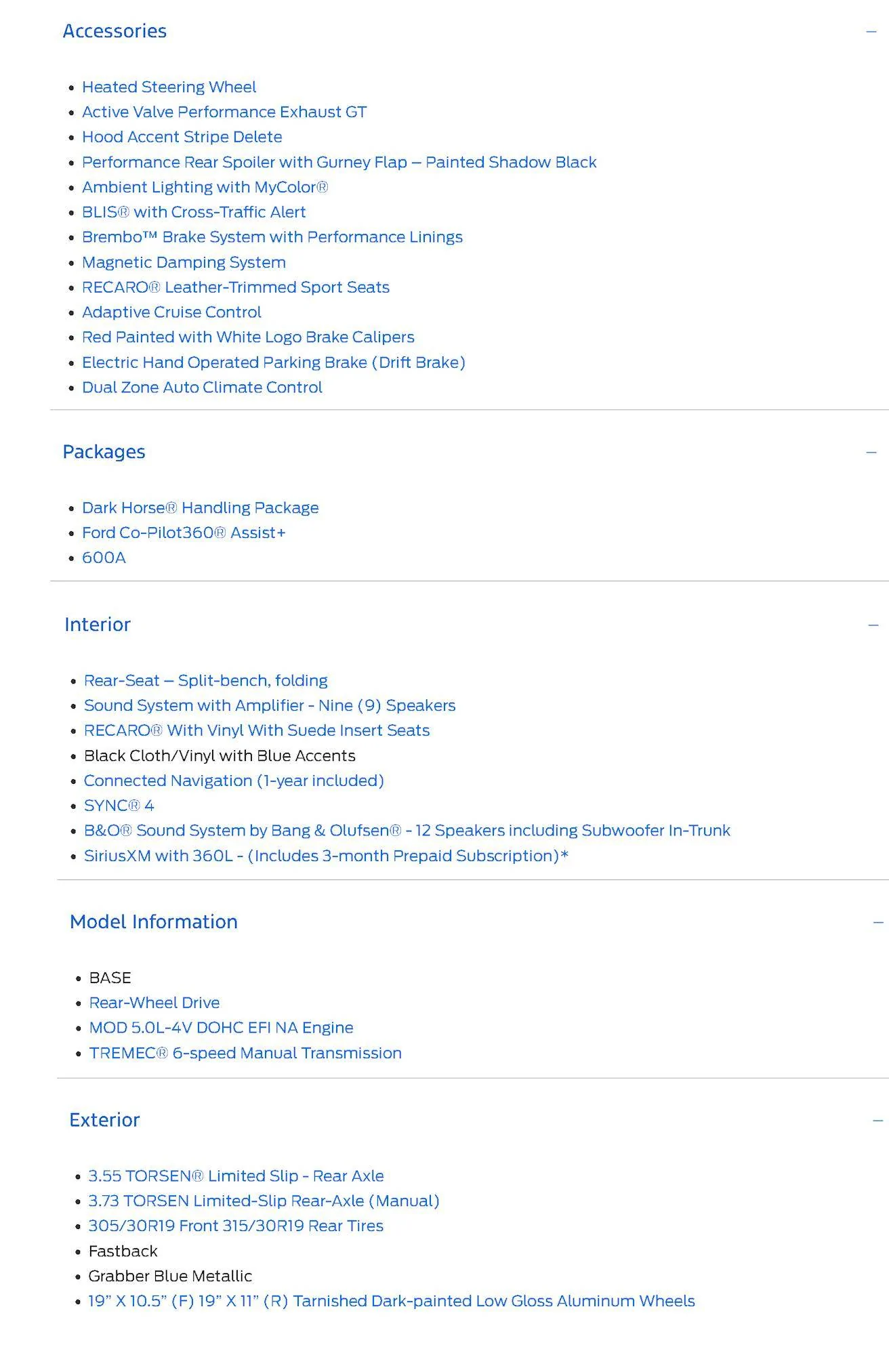Collapse the Packages section minus icon

[x=871, y=452]
